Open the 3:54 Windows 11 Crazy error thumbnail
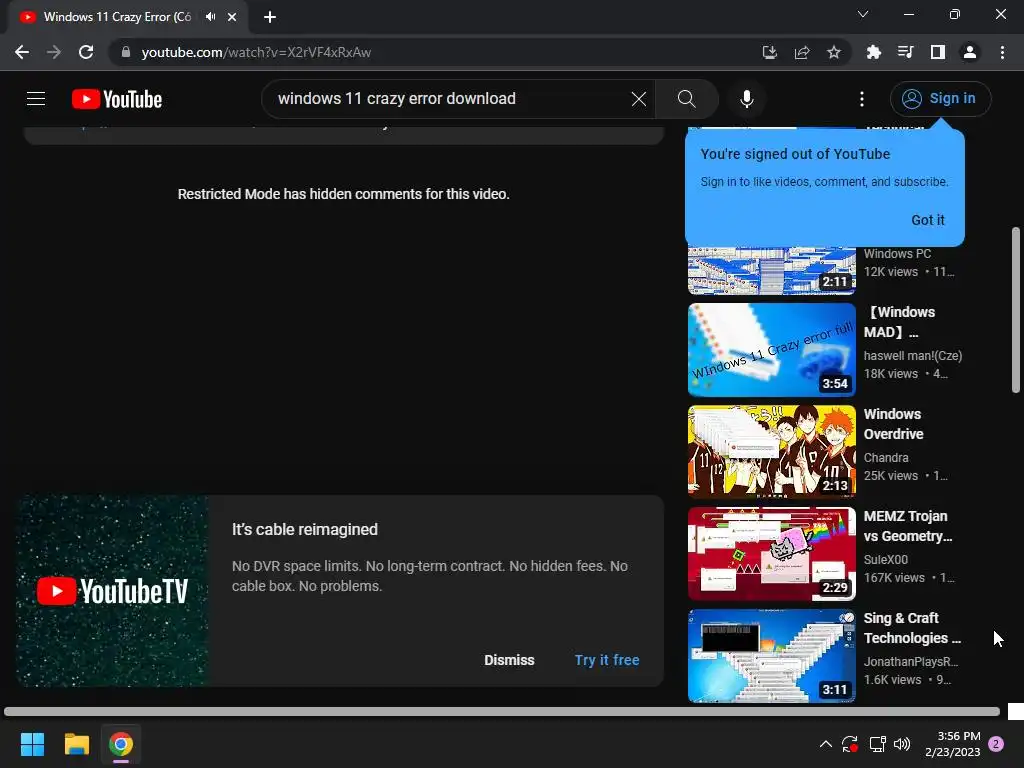Screen dimensions: 1024x768 [x=771, y=349]
